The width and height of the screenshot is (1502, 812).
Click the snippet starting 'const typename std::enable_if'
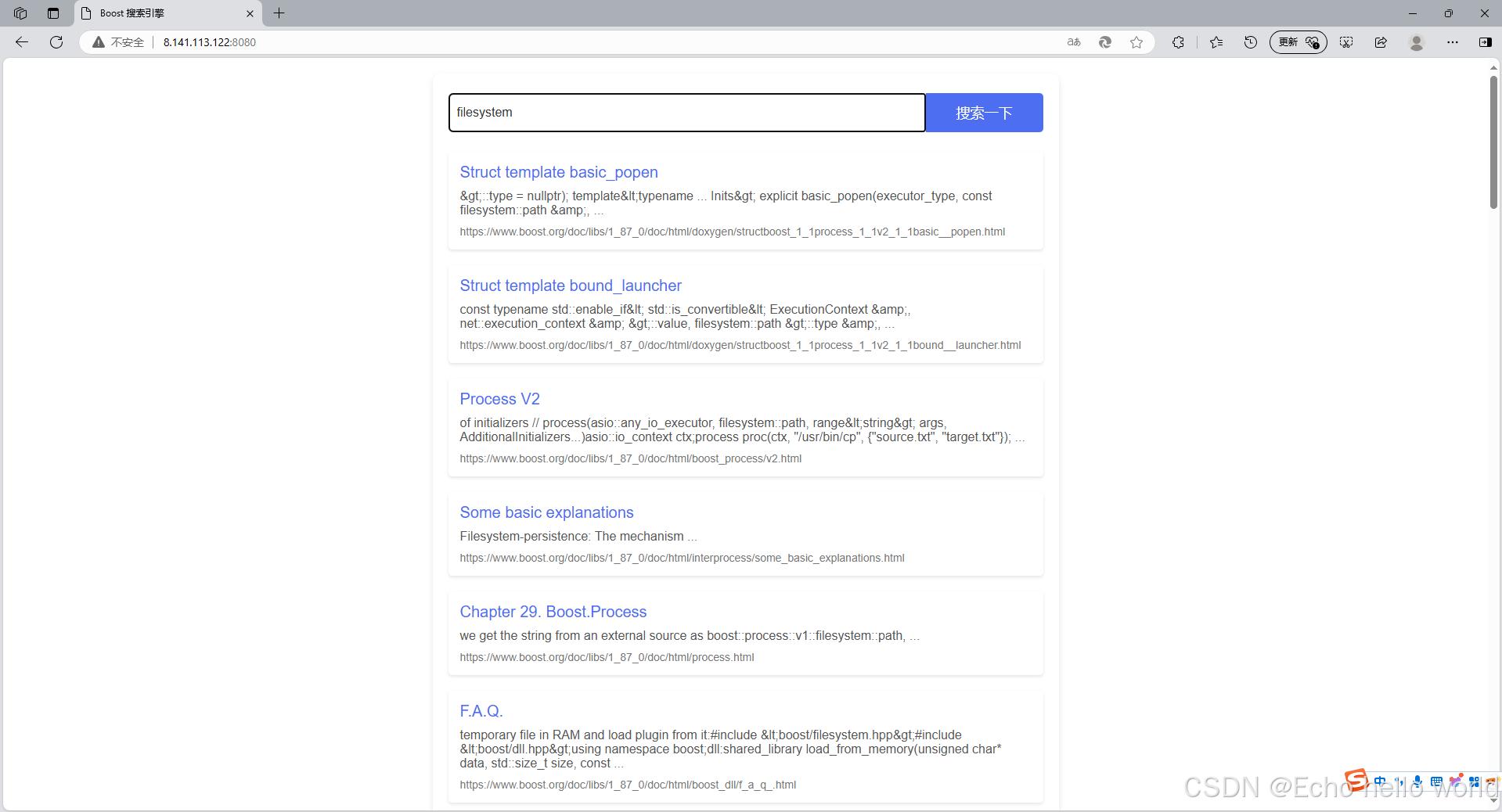pyautogui.click(x=685, y=316)
